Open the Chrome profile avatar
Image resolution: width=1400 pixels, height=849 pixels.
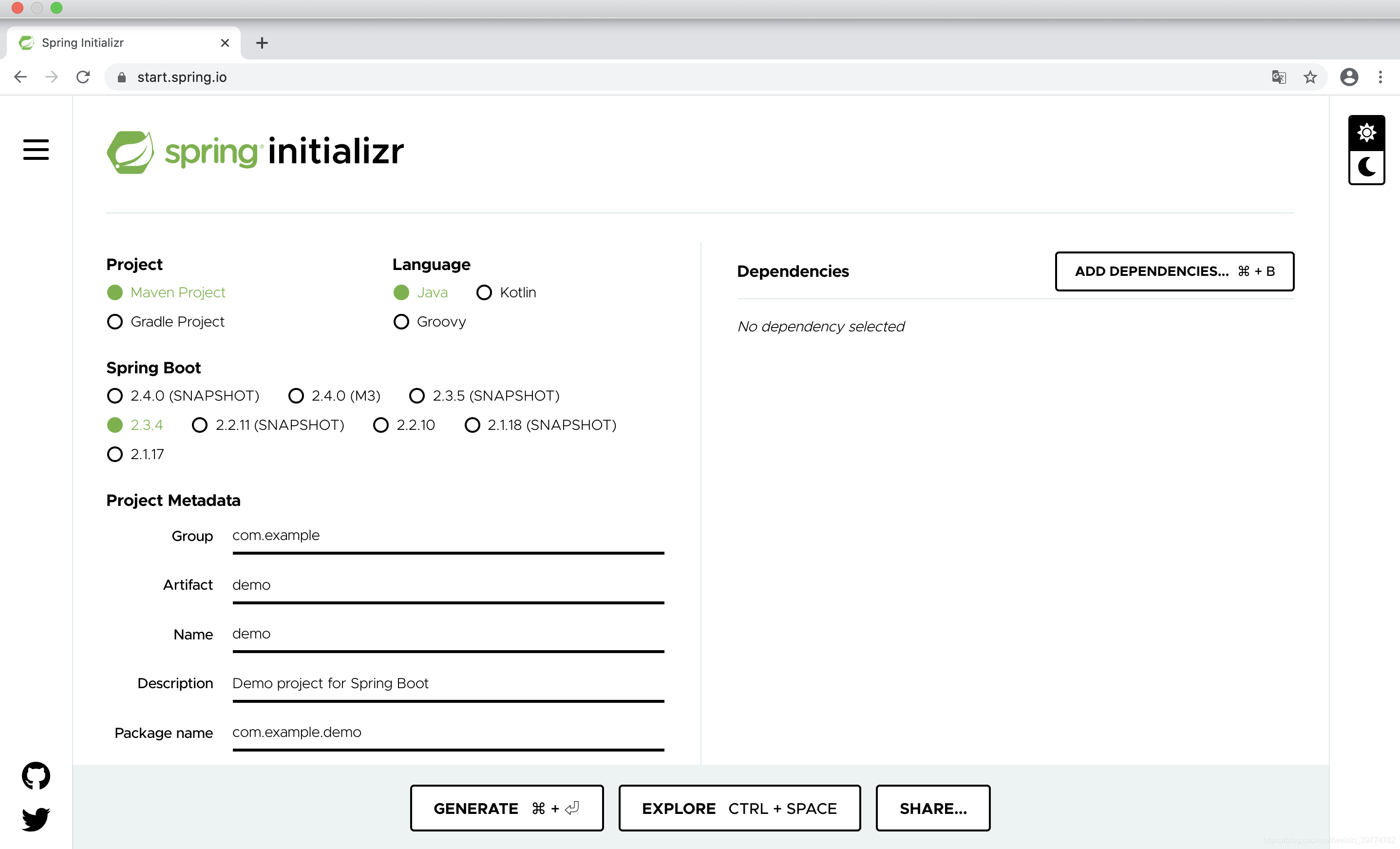[1349, 77]
